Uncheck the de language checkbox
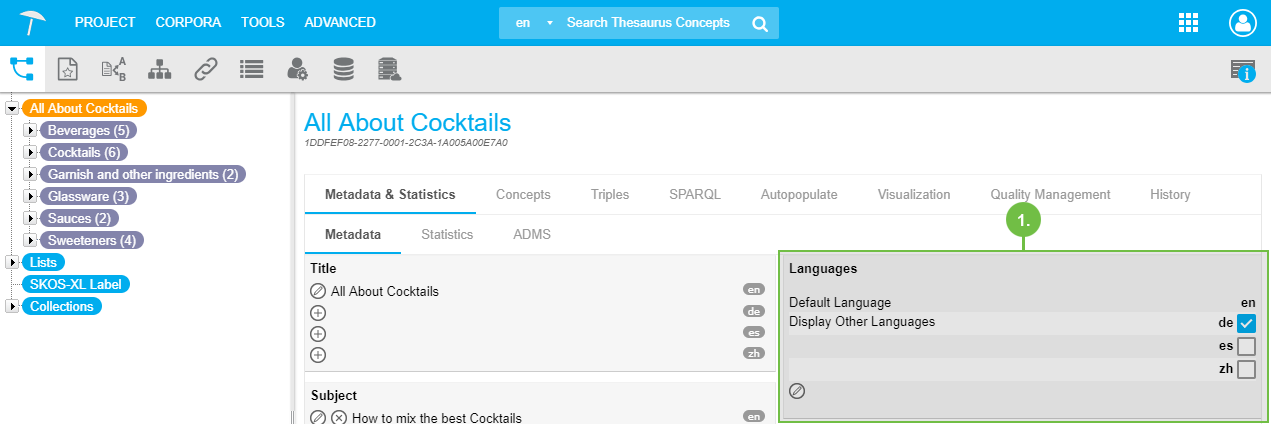Image resolution: width=1271 pixels, height=424 pixels. 1246,323
